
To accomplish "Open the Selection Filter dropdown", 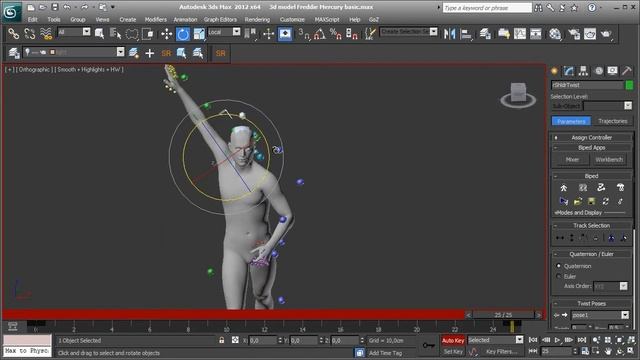I will pyautogui.click(x=86, y=31).
